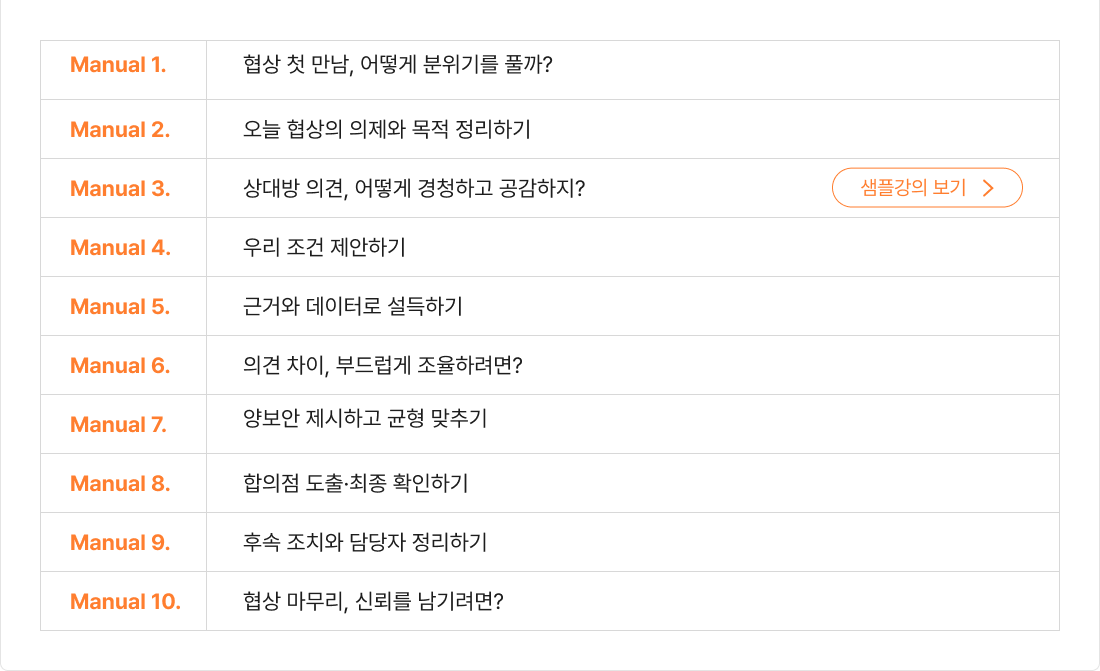Image resolution: width=1100 pixels, height=671 pixels.
Task: Open lesson 양보안 제시하고 균형 맞추기
Action: [365, 419]
